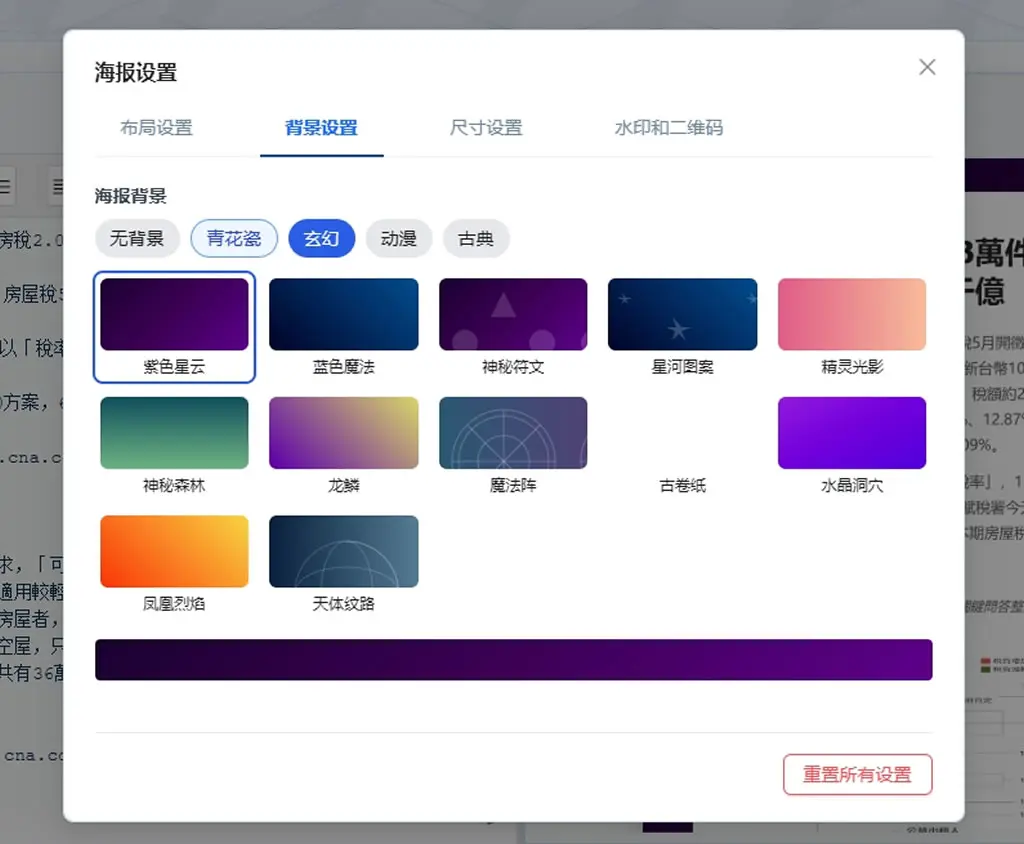Pick the 水晶洞穴 purple background
The image size is (1024, 844).
coord(852,446)
